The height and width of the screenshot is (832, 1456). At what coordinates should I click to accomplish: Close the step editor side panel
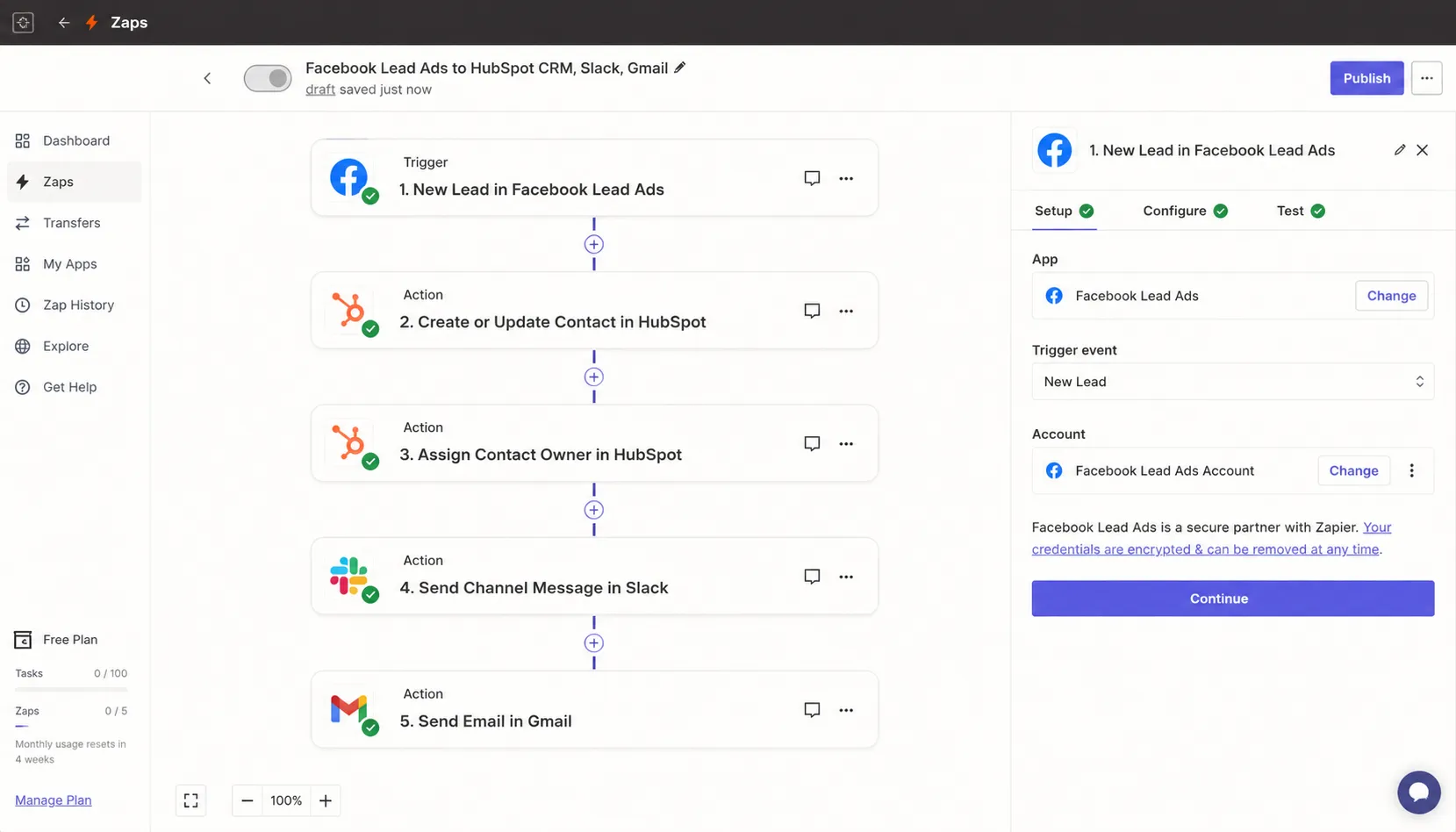coord(1423,150)
